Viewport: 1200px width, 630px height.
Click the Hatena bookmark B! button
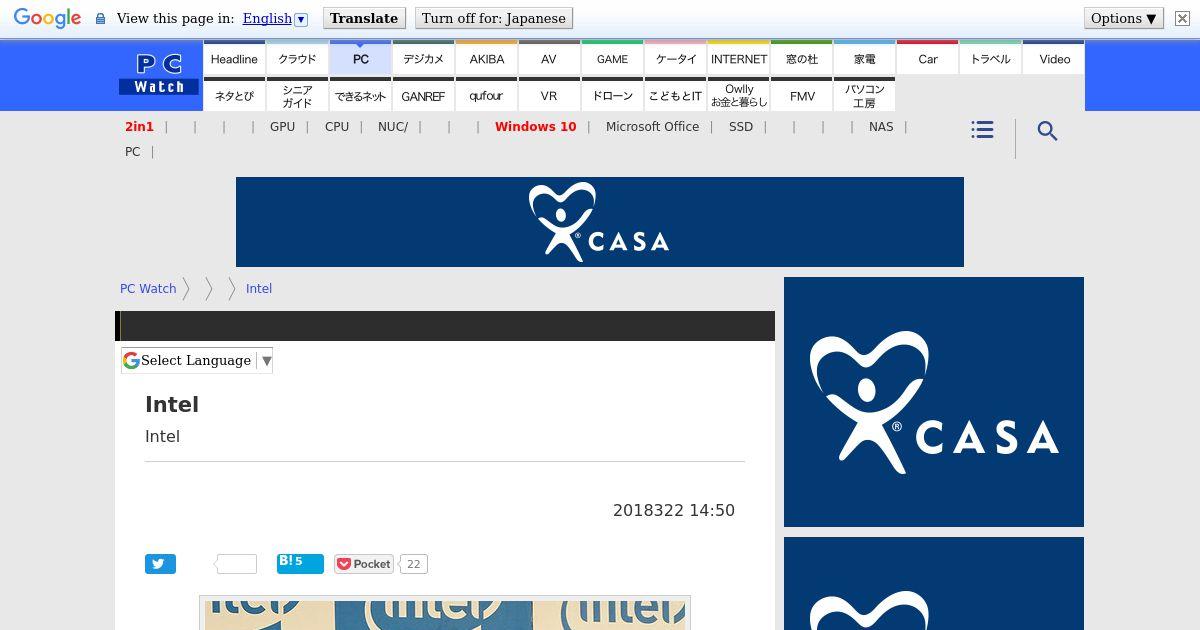tap(300, 563)
